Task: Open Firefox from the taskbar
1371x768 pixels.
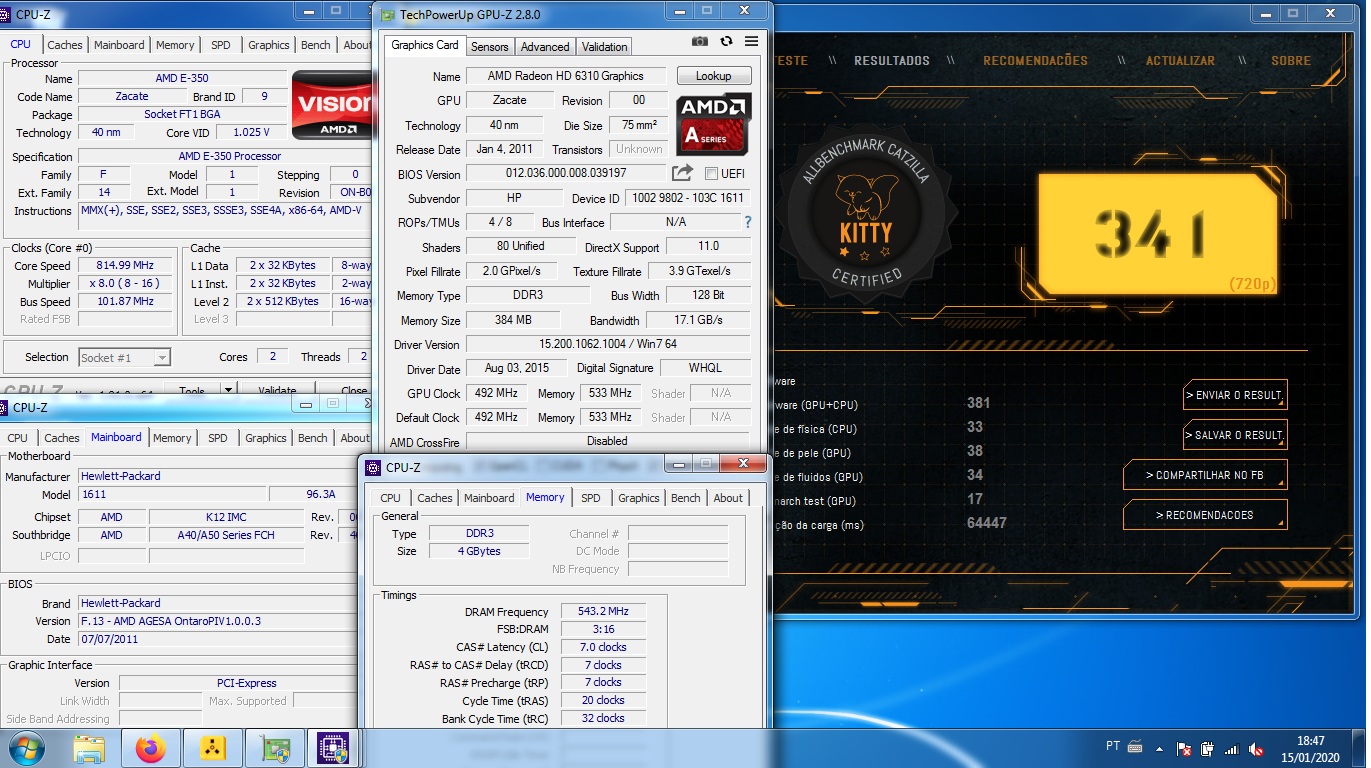Action: 151,748
